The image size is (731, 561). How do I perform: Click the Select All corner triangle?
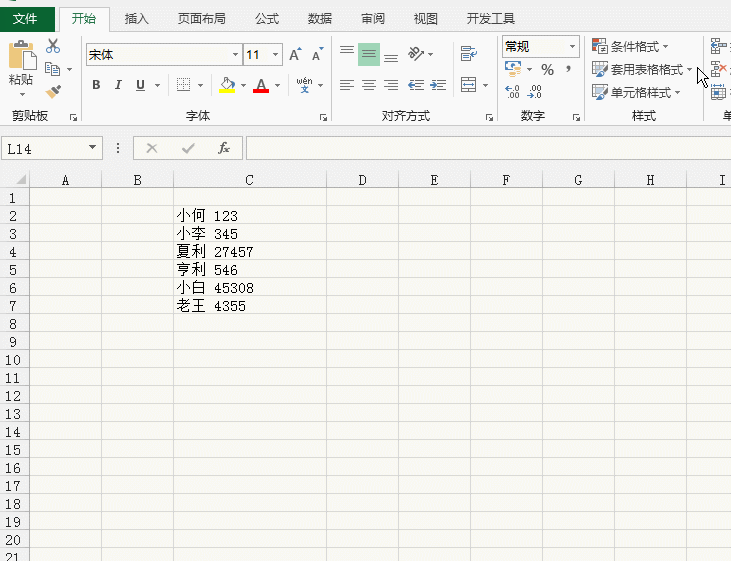point(19,180)
